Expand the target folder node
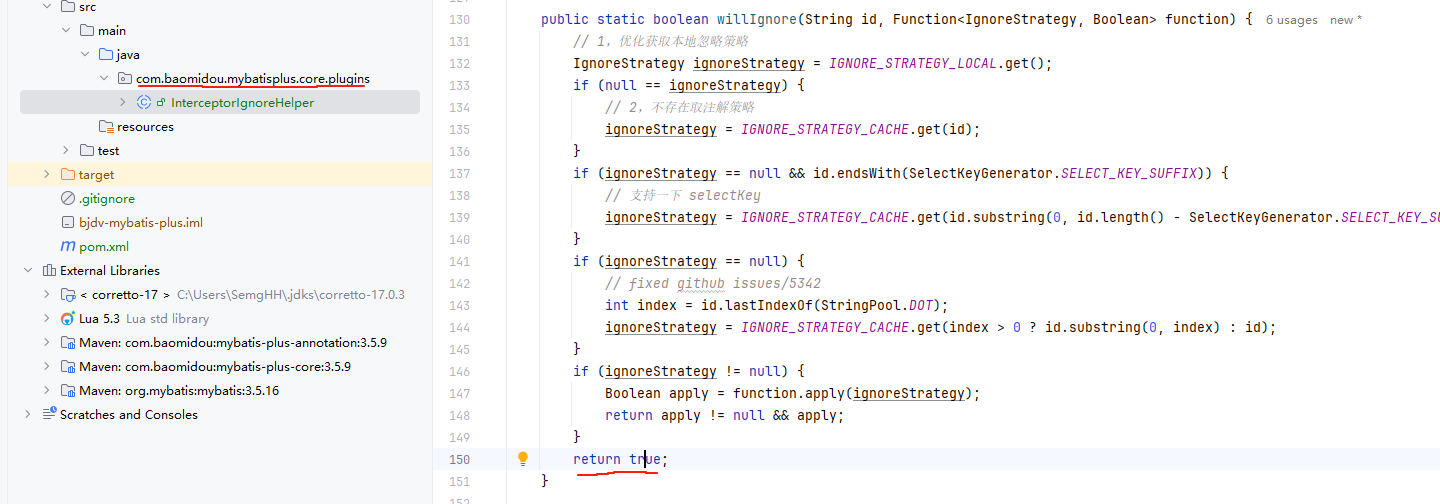This screenshot has height=504, width=1440. tap(46, 174)
